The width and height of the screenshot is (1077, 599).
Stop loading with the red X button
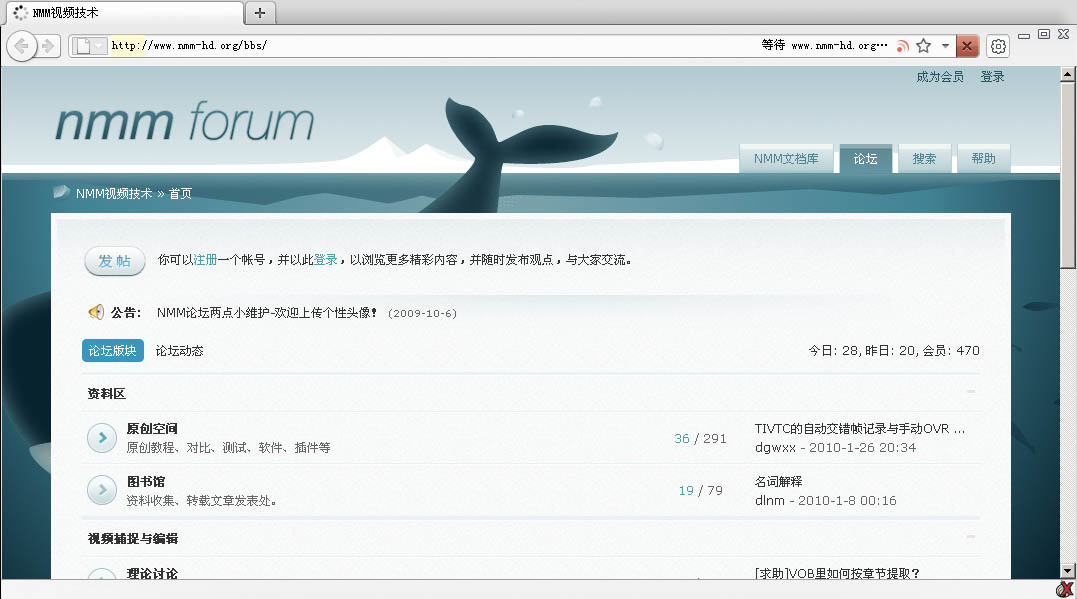point(967,46)
